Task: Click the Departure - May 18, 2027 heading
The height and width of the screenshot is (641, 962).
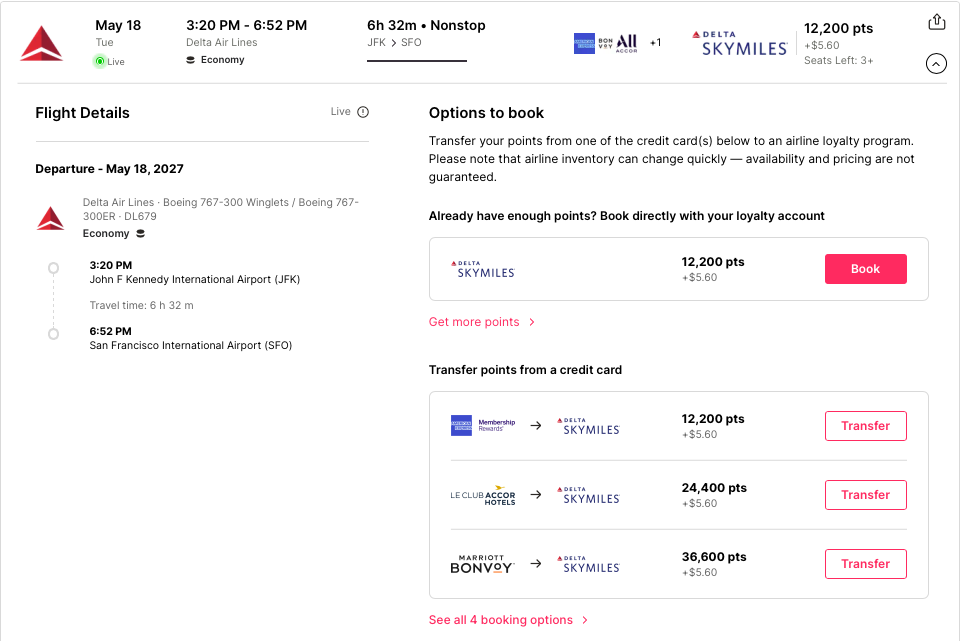Action: point(109,169)
